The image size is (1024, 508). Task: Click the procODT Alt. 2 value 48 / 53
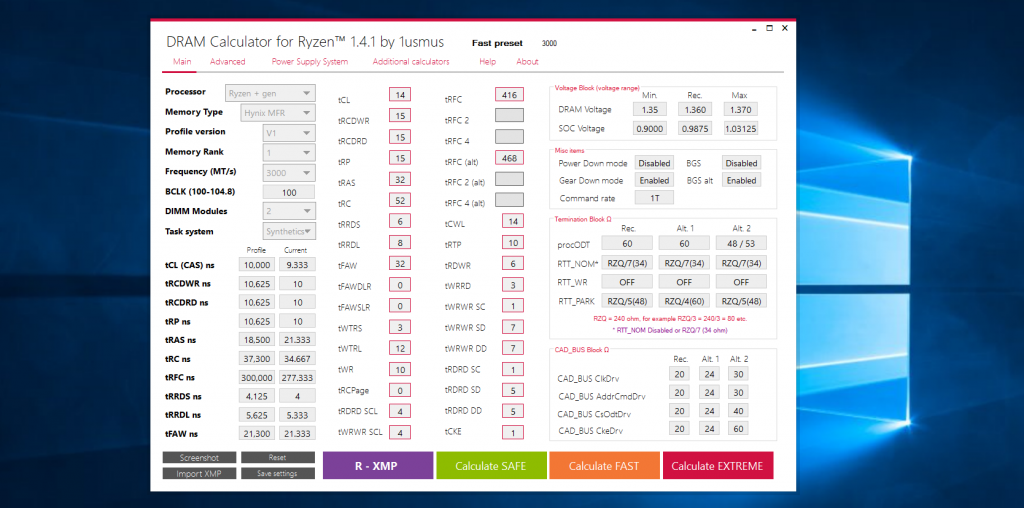click(x=741, y=243)
